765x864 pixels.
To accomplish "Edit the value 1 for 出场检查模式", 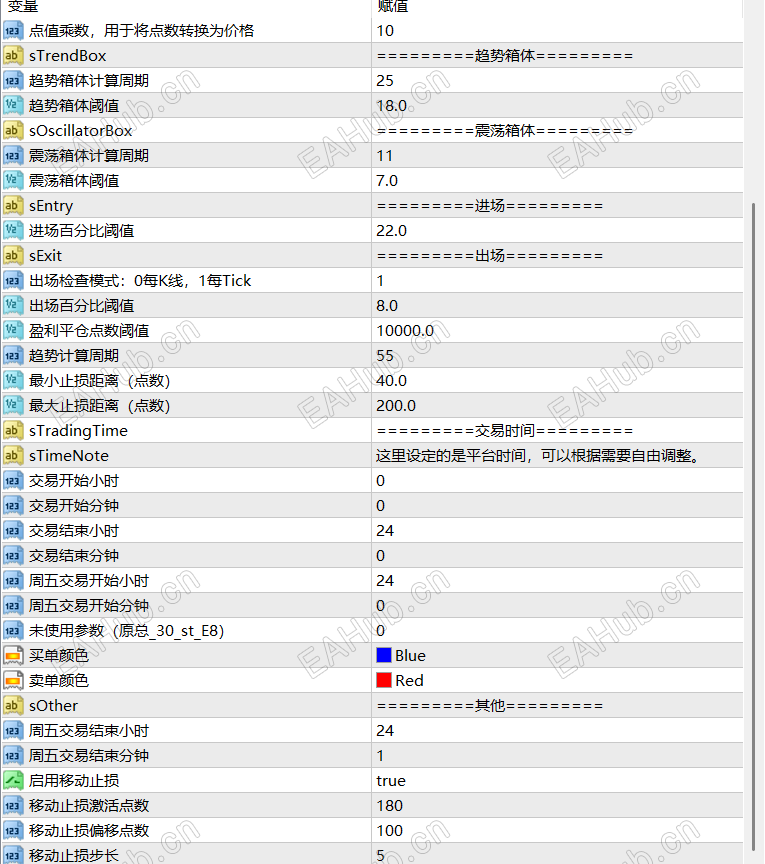I will pyautogui.click(x=380, y=280).
